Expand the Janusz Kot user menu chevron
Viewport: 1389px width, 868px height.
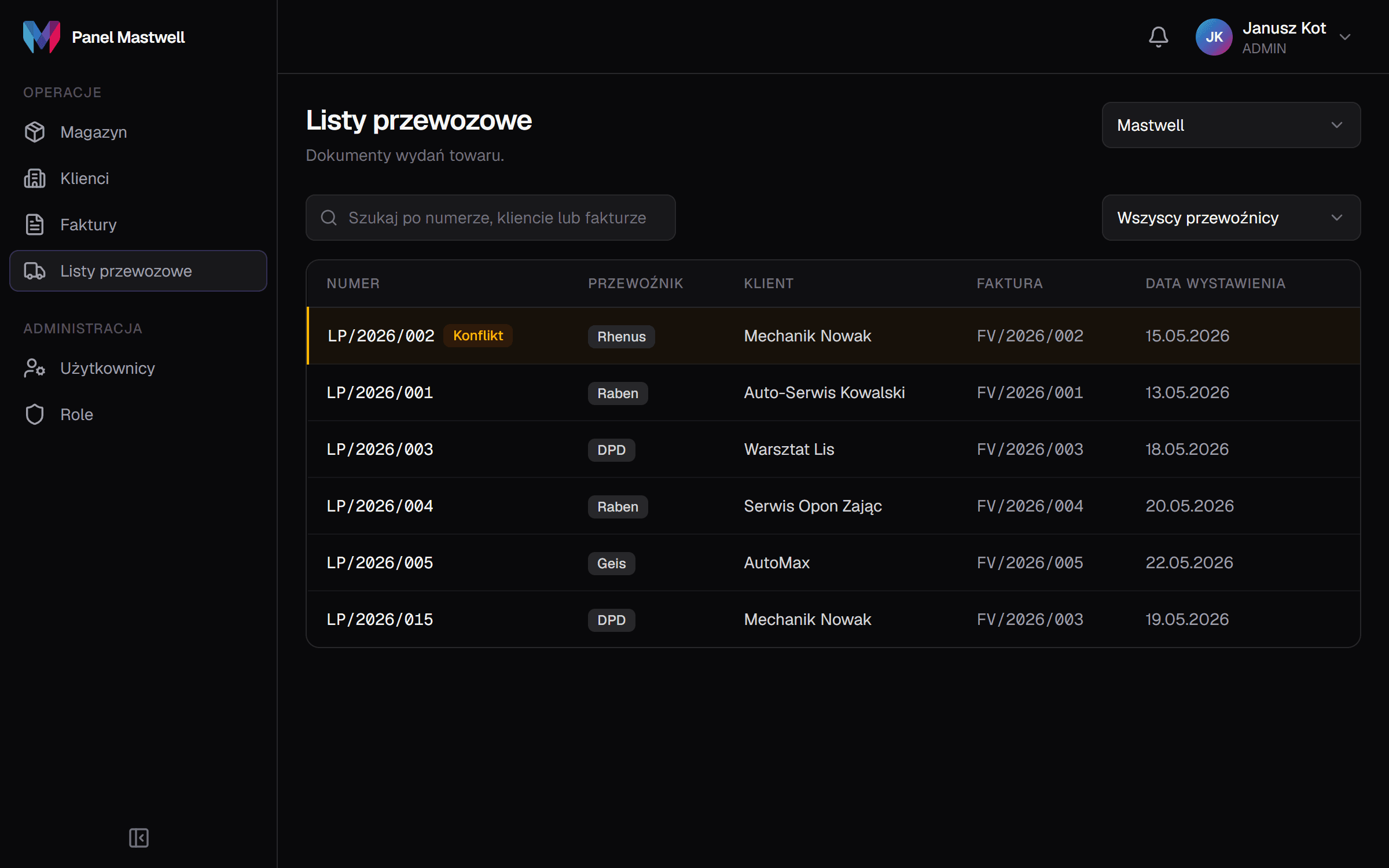1345,37
